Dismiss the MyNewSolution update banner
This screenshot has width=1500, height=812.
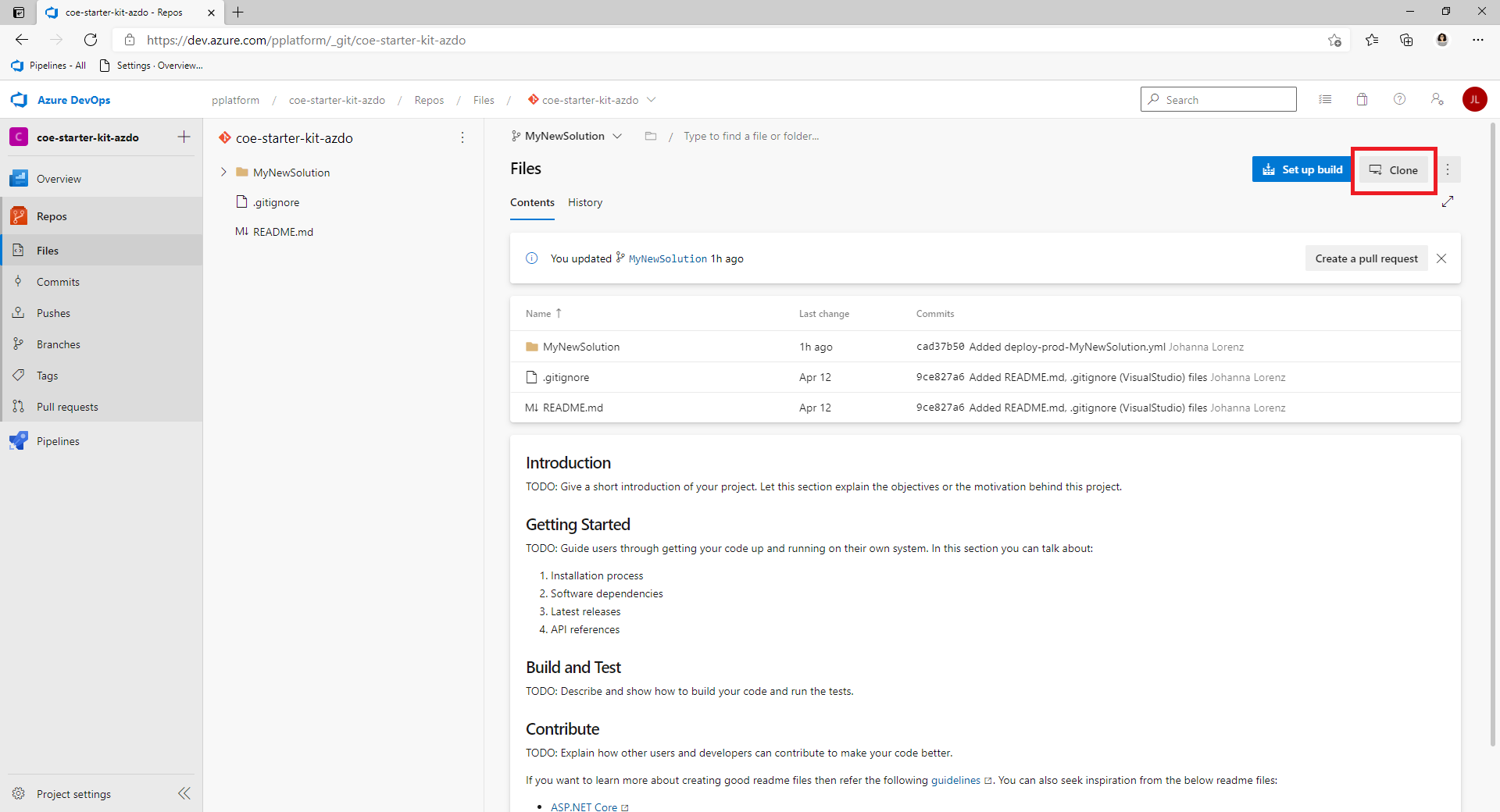point(1442,258)
